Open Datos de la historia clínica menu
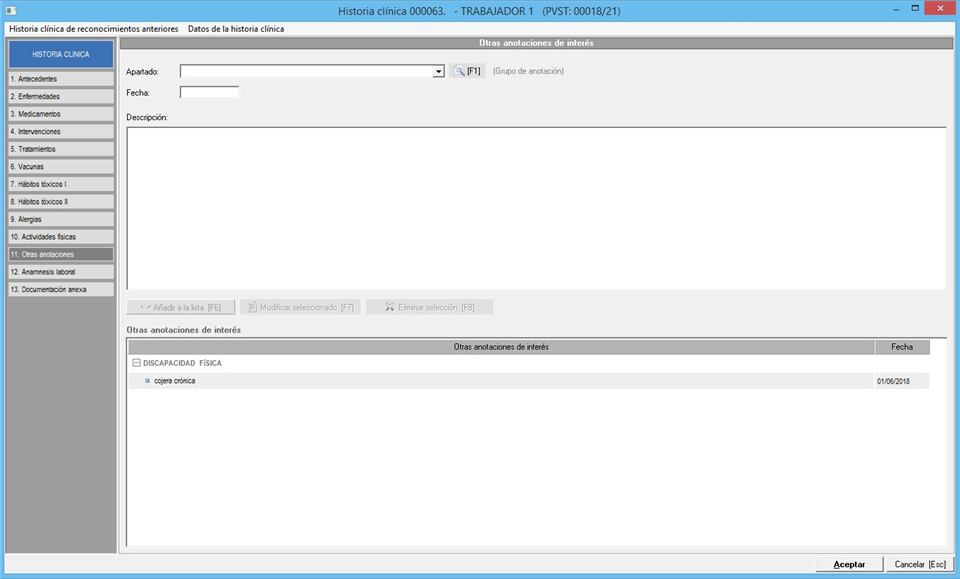The height and width of the screenshot is (579, 960). (236, 29)
